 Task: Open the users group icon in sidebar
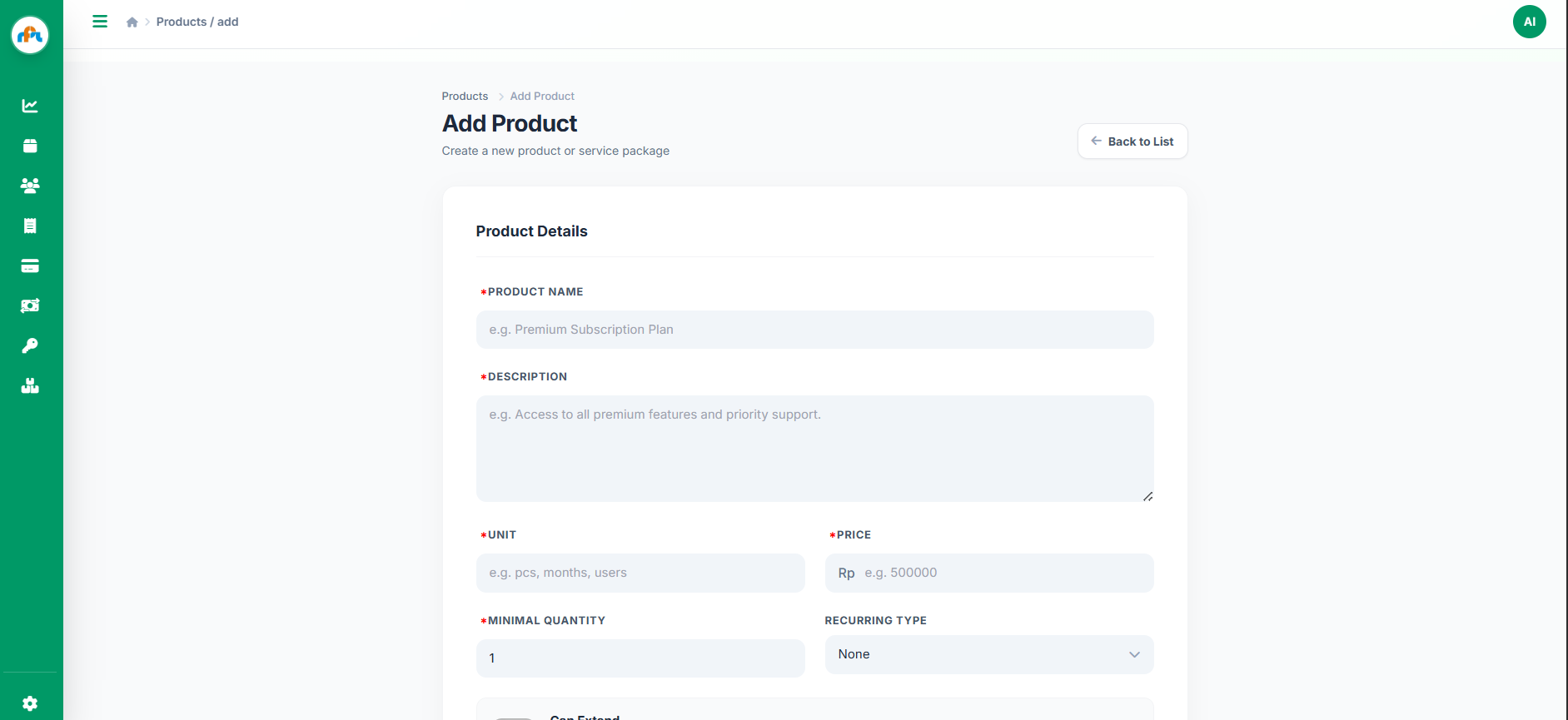tap(30, 186)
